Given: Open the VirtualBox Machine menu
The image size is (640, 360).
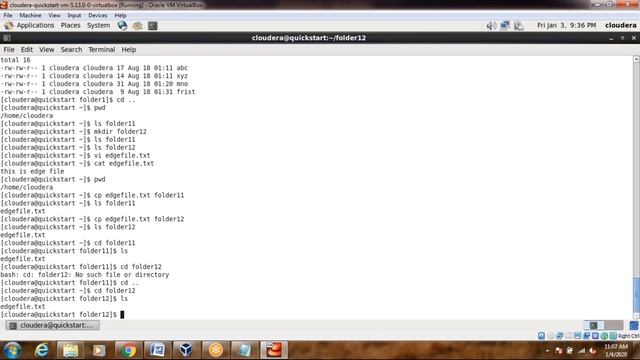Looking at the screenshot, I should 30,16.
